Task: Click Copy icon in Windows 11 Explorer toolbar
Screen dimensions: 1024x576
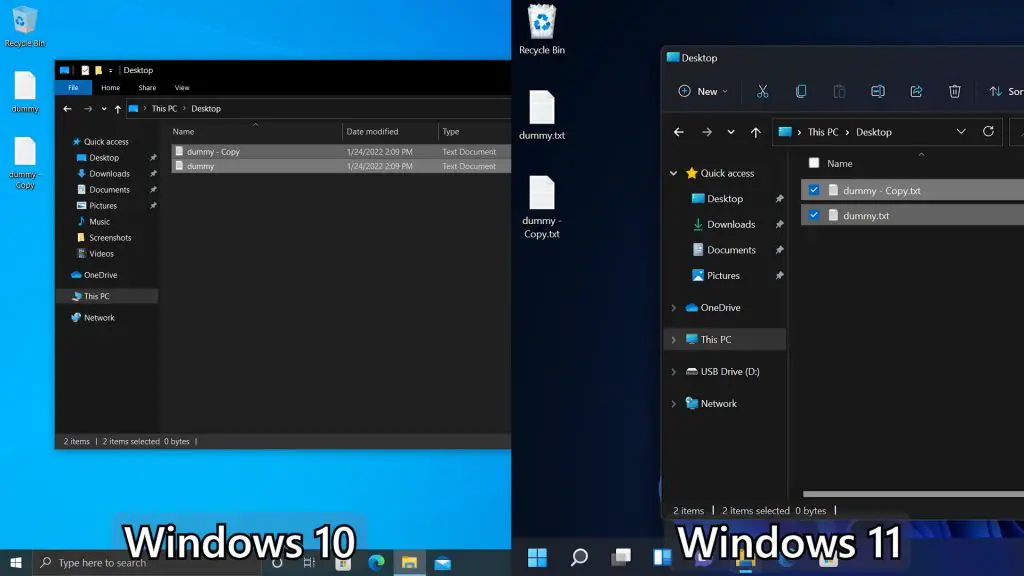Action: [x=801, y=91]
